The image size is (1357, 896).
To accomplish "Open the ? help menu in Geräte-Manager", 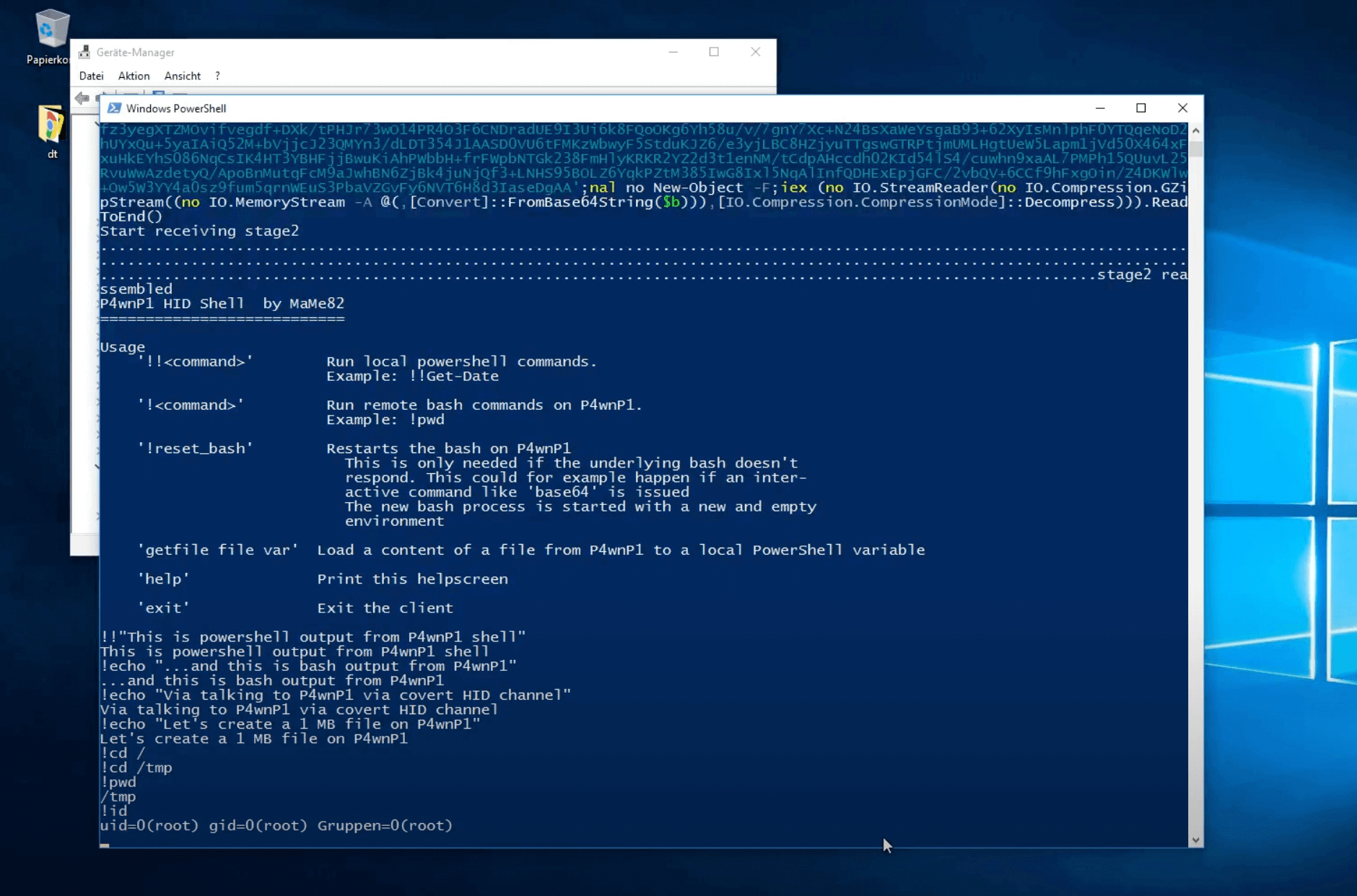I will [217, 76].
